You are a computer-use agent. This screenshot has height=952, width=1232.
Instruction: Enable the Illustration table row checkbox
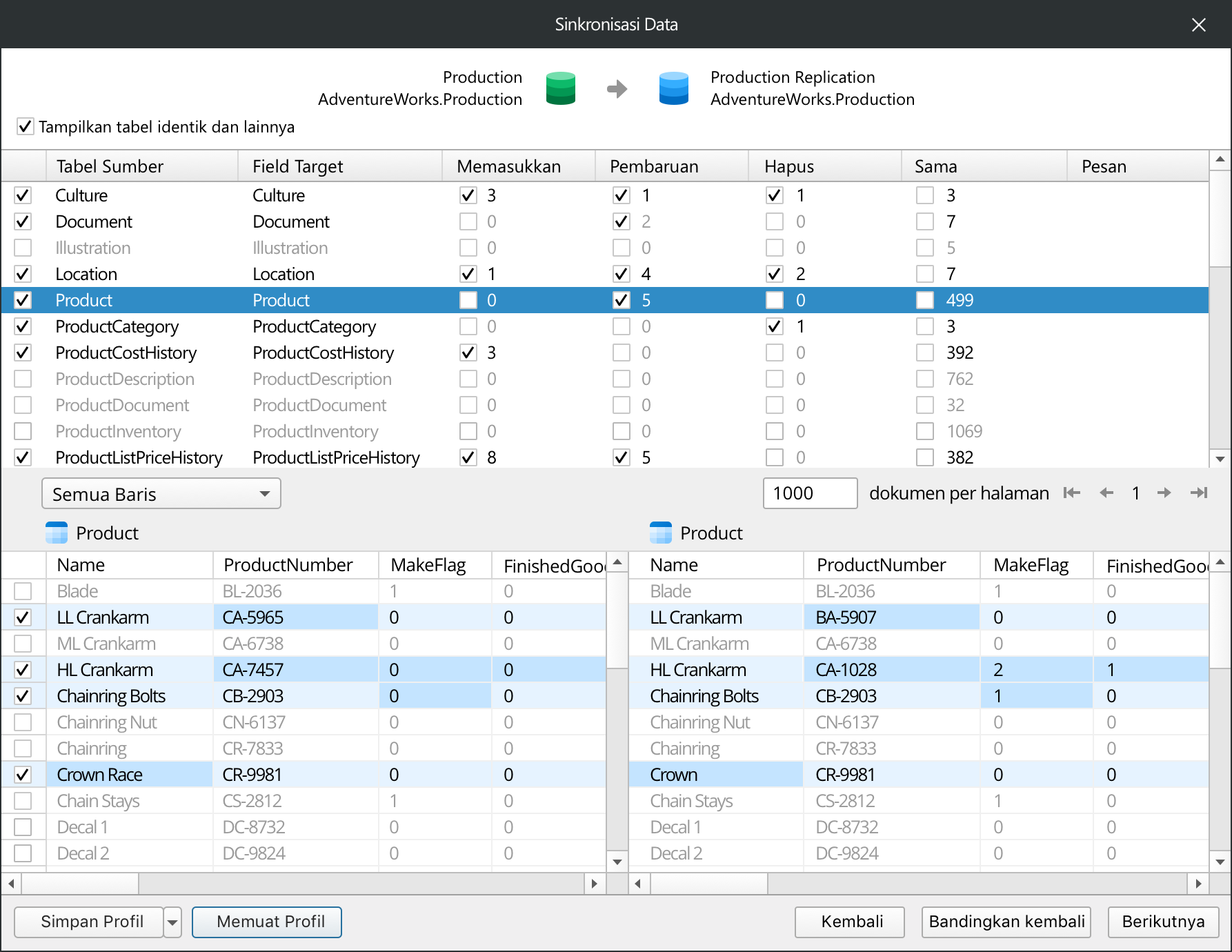[23, 248]
